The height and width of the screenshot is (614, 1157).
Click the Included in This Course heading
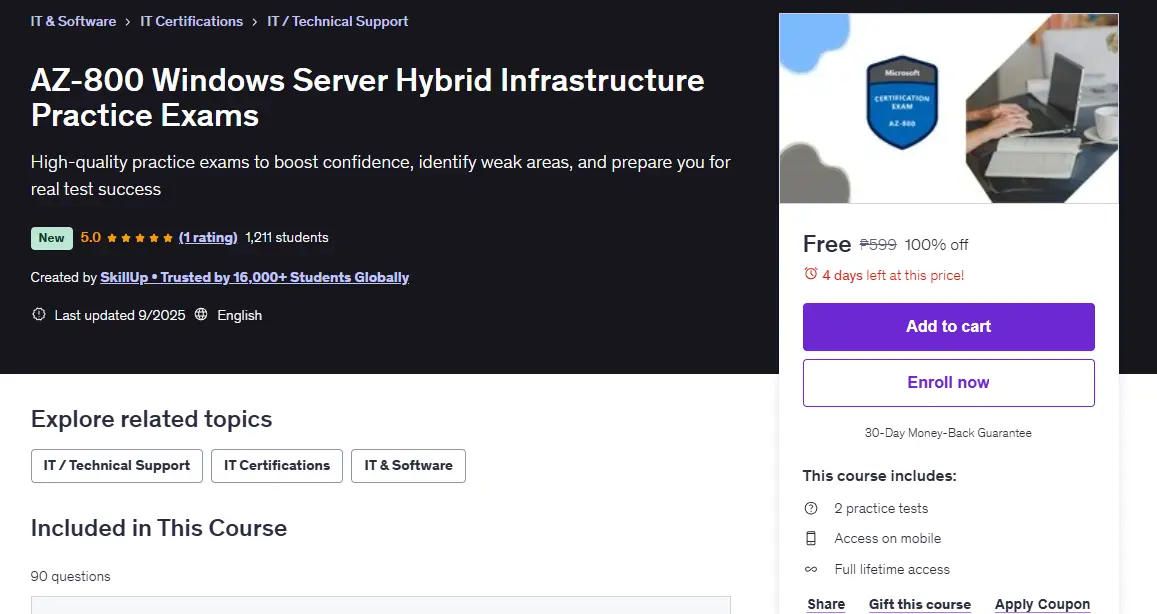(159, 528)
